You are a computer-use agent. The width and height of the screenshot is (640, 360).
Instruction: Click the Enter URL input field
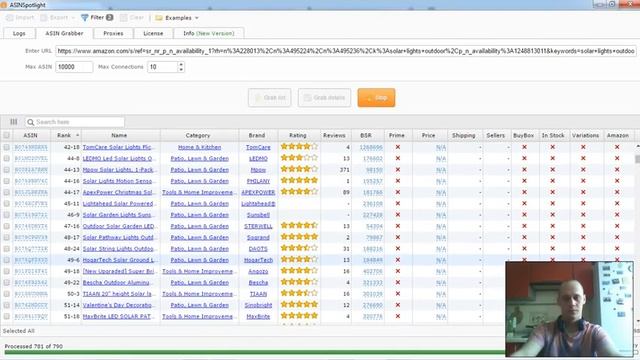point(346,51)
